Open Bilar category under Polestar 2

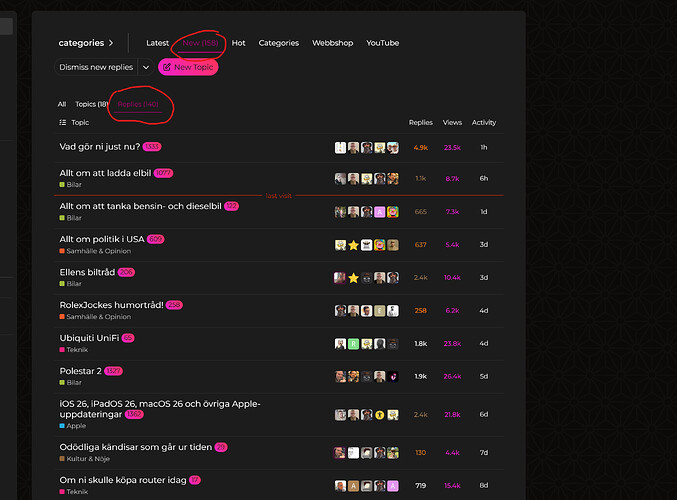70,383
